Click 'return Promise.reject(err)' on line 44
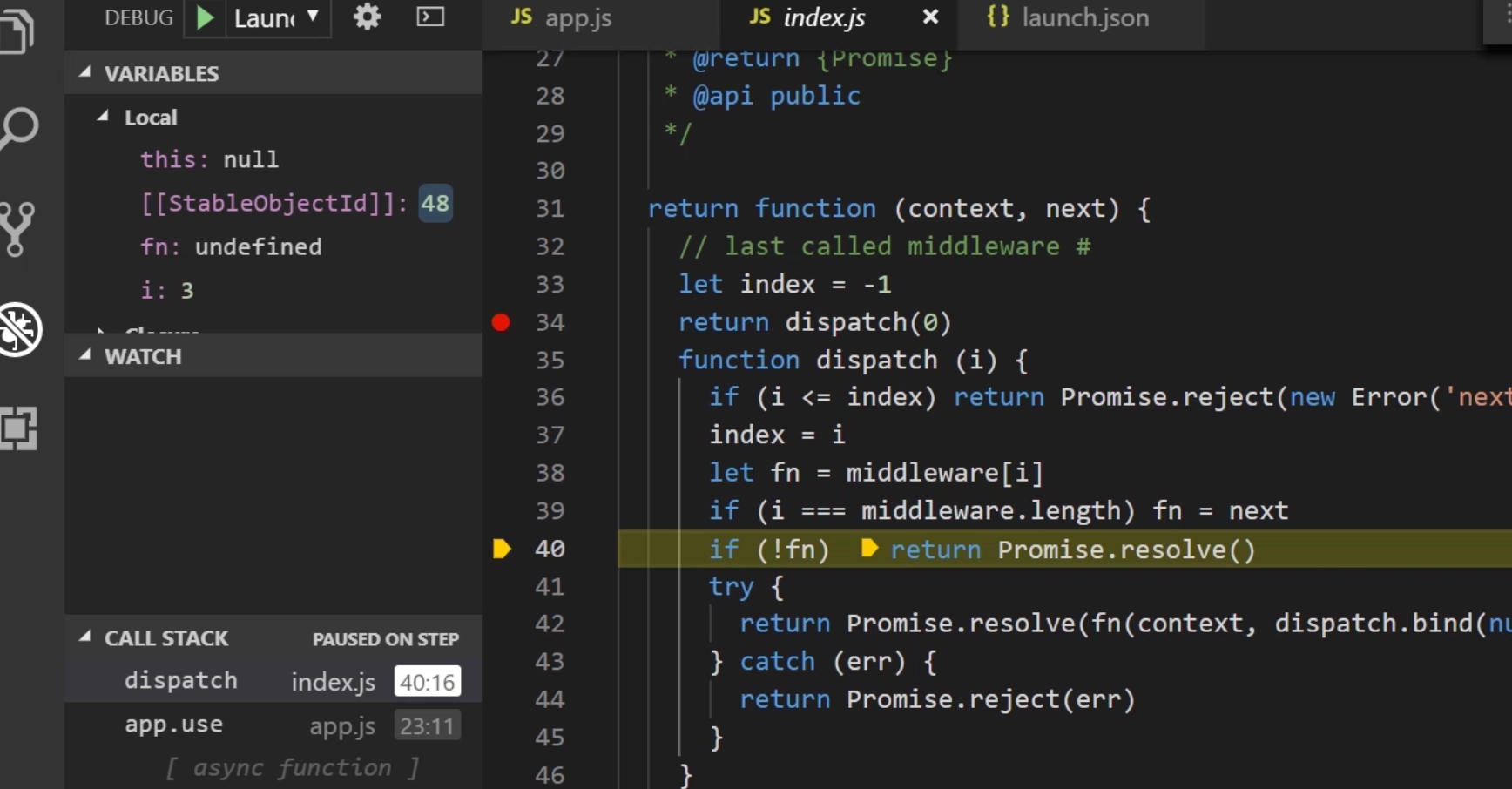1512x789 pixels. 937,699
